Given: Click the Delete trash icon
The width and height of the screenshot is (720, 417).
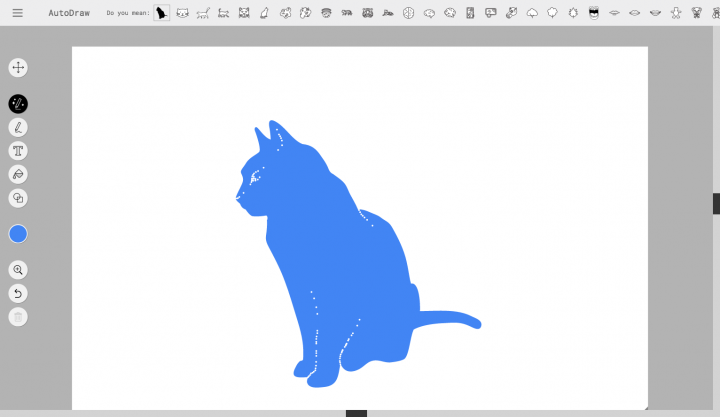Looking at the screenshot, I should click(x=18, y=317).
